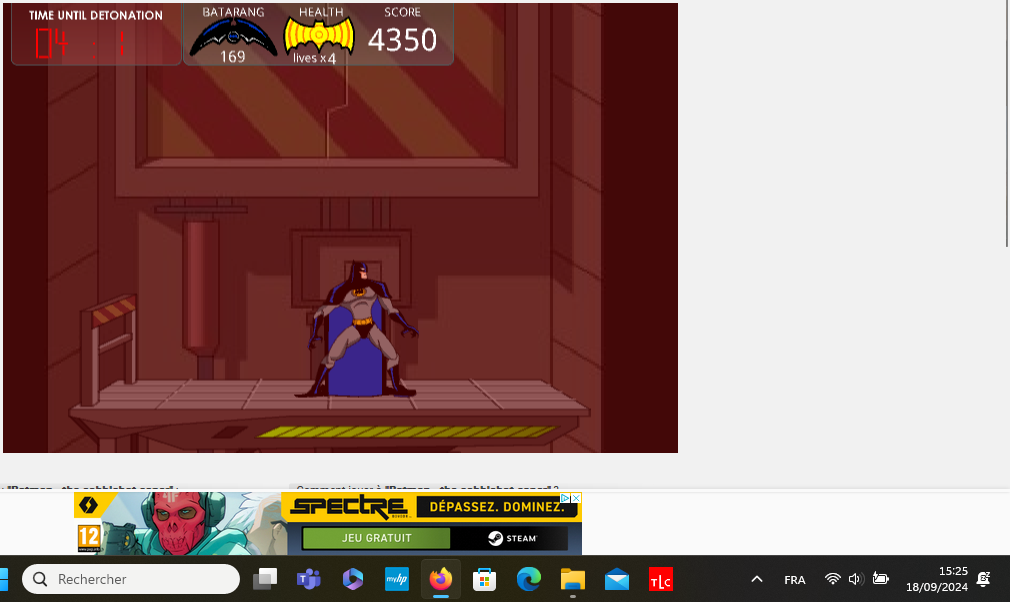The height and width of the screenshot is (602, 1010).
Task: Open the Mail app in taskbar
Action: (616, 579)
